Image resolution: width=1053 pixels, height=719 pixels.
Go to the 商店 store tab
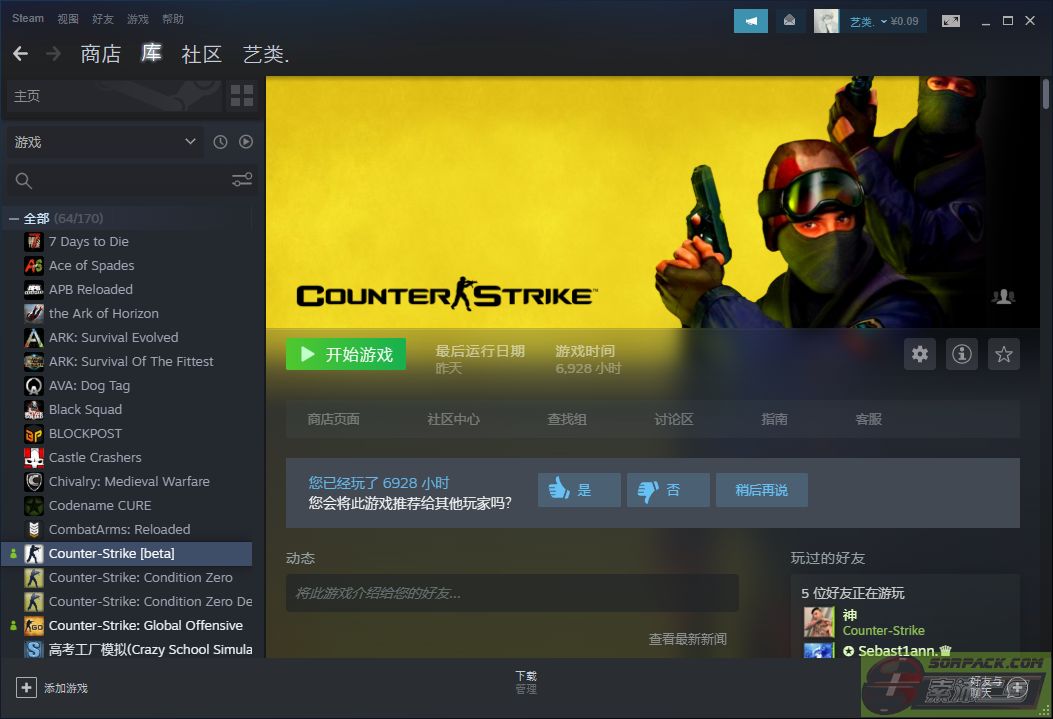click(101, 54)
